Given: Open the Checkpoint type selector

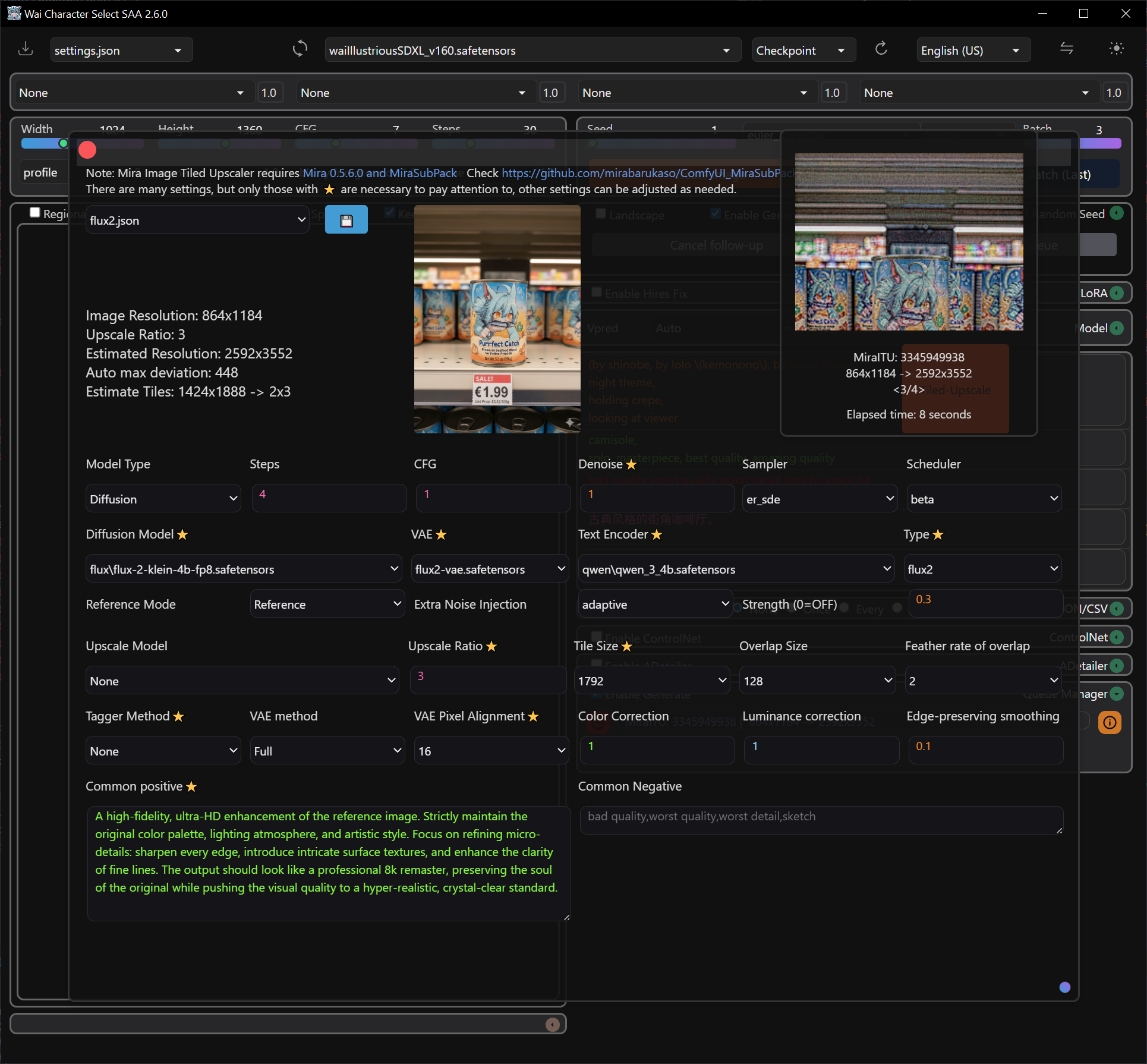Looking at the screenshot, I should coord(803,51).
